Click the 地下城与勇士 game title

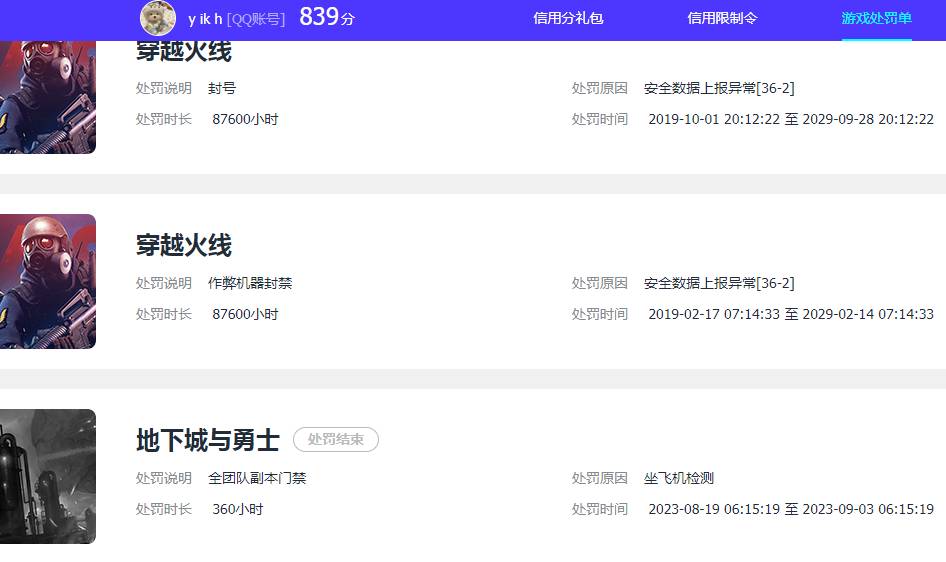208,440
